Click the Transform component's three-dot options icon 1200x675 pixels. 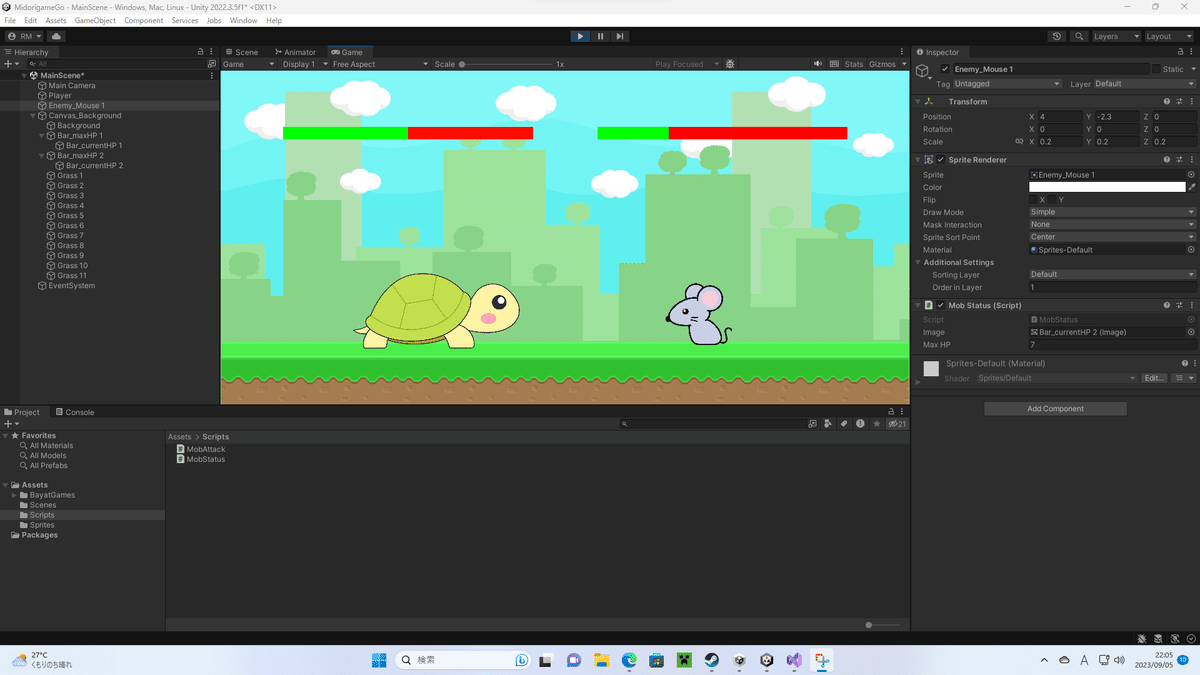tap(1192, 100)
